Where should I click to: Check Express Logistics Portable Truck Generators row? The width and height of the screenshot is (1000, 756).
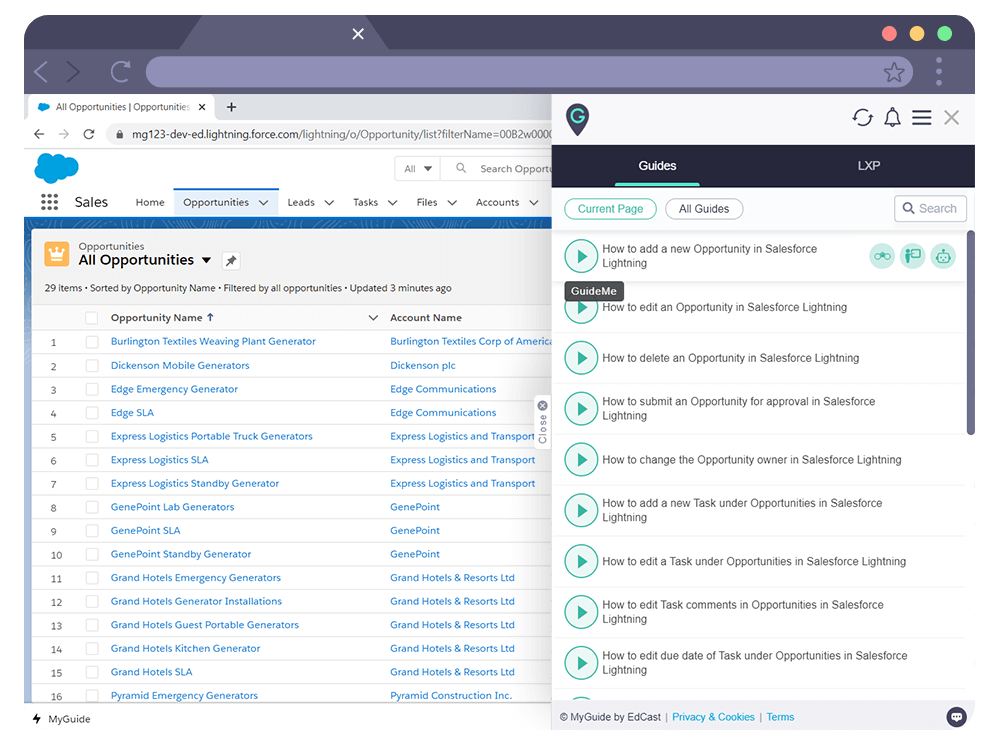pos(92,436)
